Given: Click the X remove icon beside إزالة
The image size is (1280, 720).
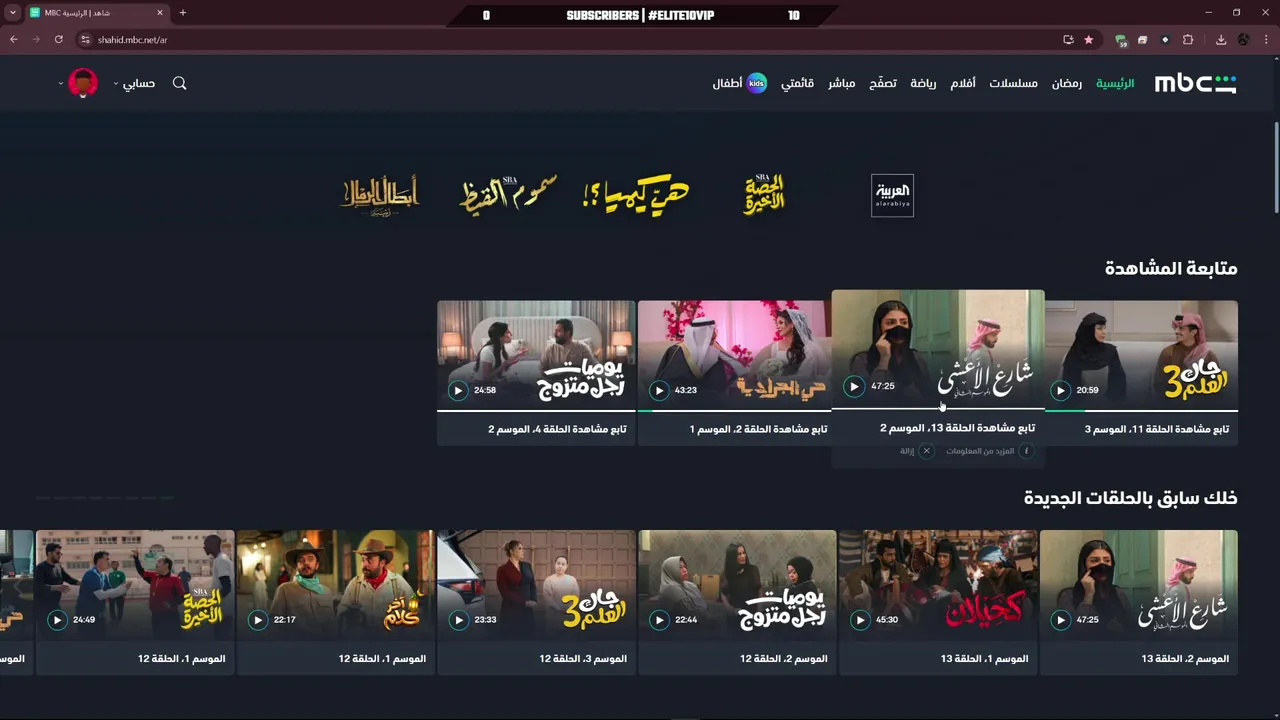Looking at the screenshot, I should tap(926, 451).
